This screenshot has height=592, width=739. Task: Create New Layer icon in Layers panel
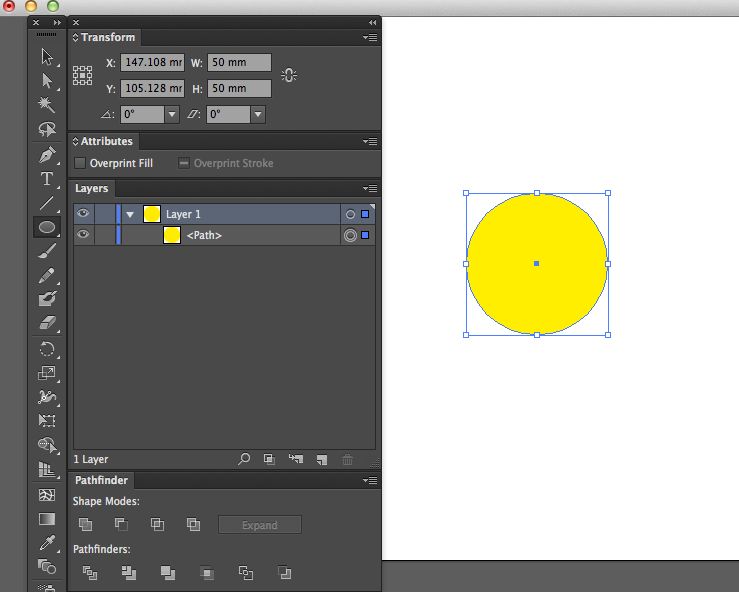(322, 460)
